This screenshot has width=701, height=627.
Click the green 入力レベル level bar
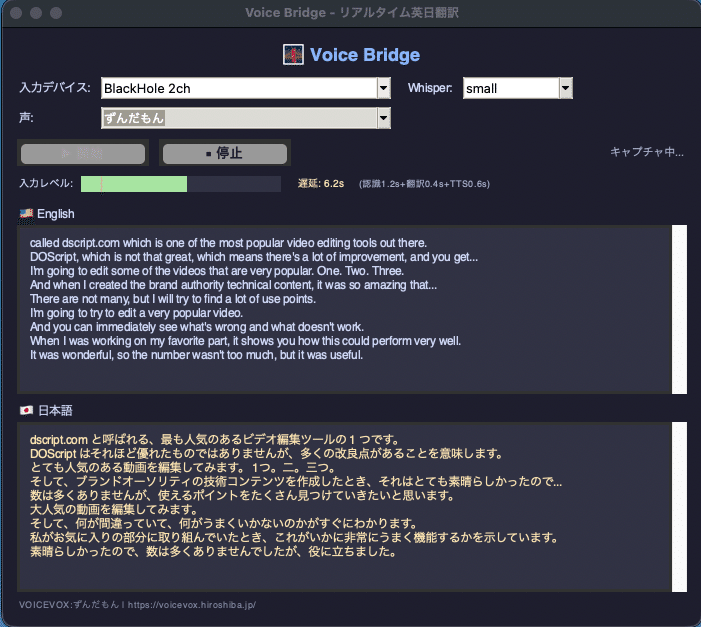[x=134, y=184]
